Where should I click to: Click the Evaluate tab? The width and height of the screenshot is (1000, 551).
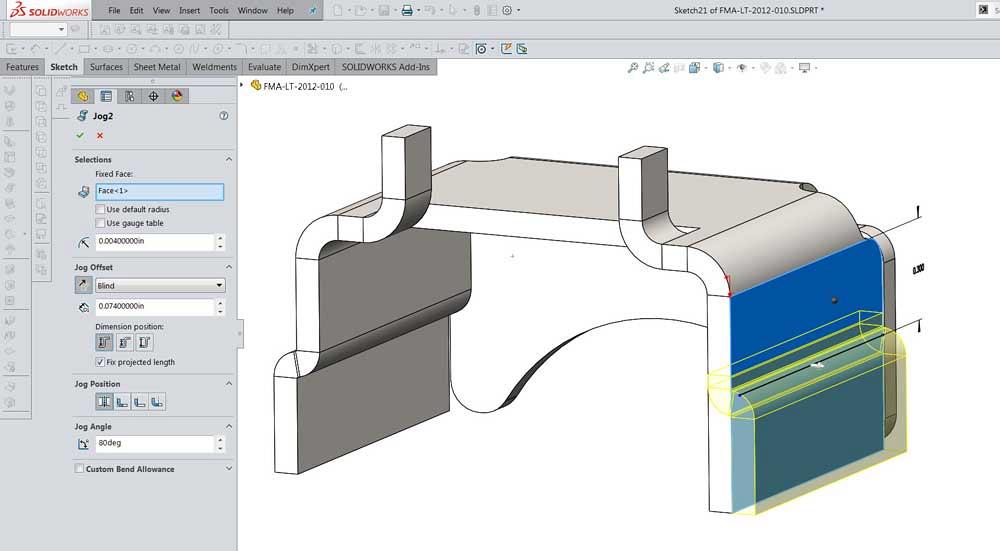264,67
